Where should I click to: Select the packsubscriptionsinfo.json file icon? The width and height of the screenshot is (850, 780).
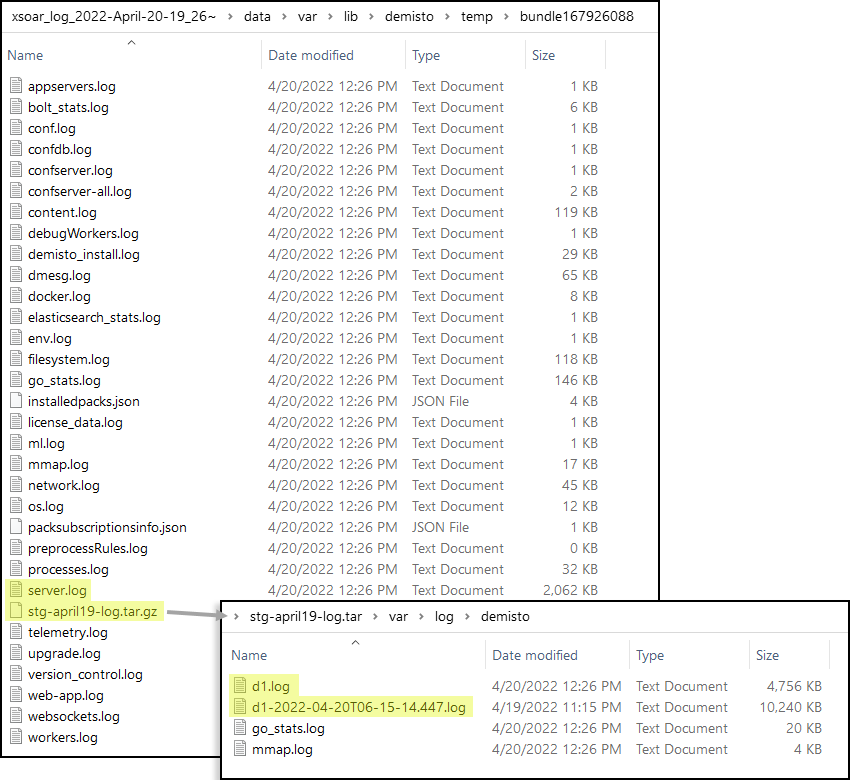tap(16, 527)
